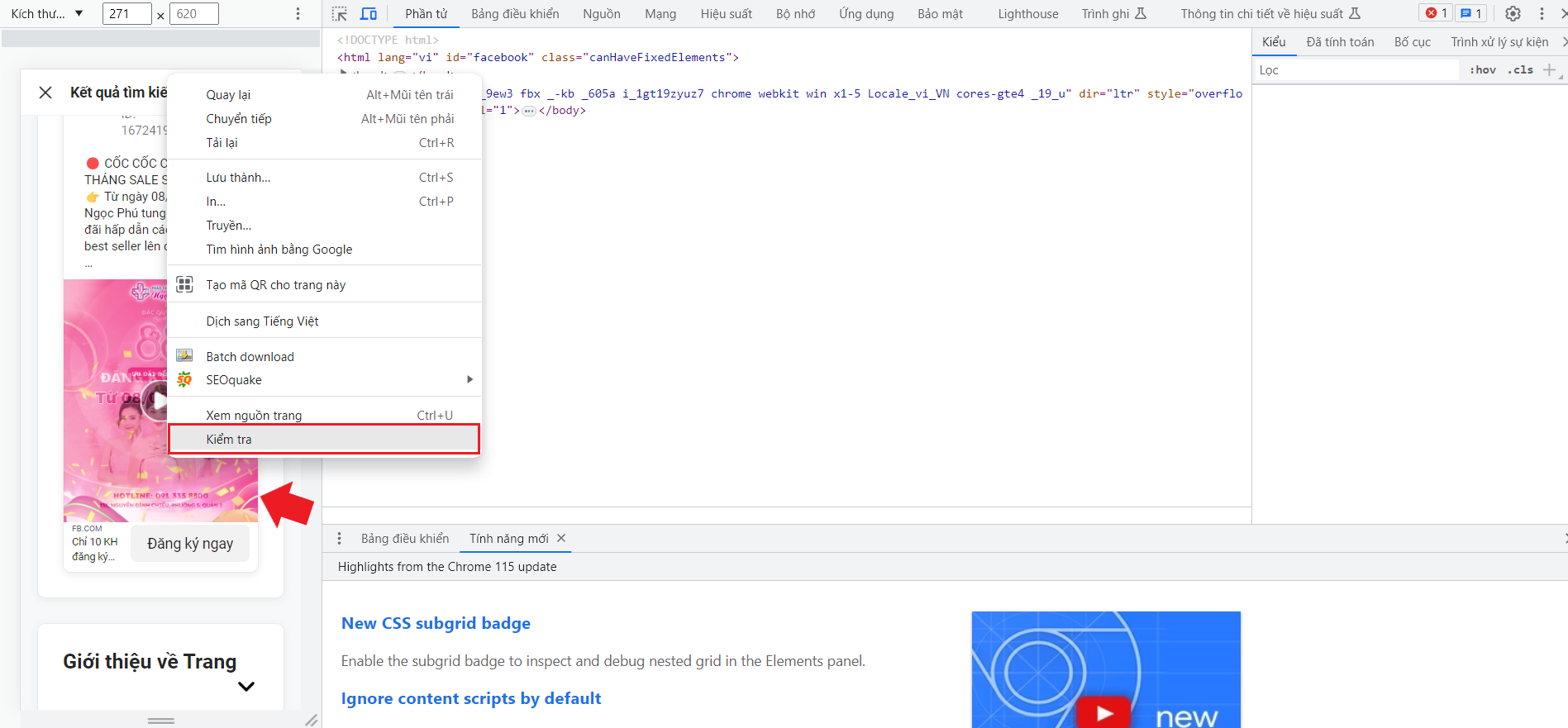The width and height of the screenshot is (1568, 728).
Task: Open the Trình ghi tab
Action: click(1113, 14)
